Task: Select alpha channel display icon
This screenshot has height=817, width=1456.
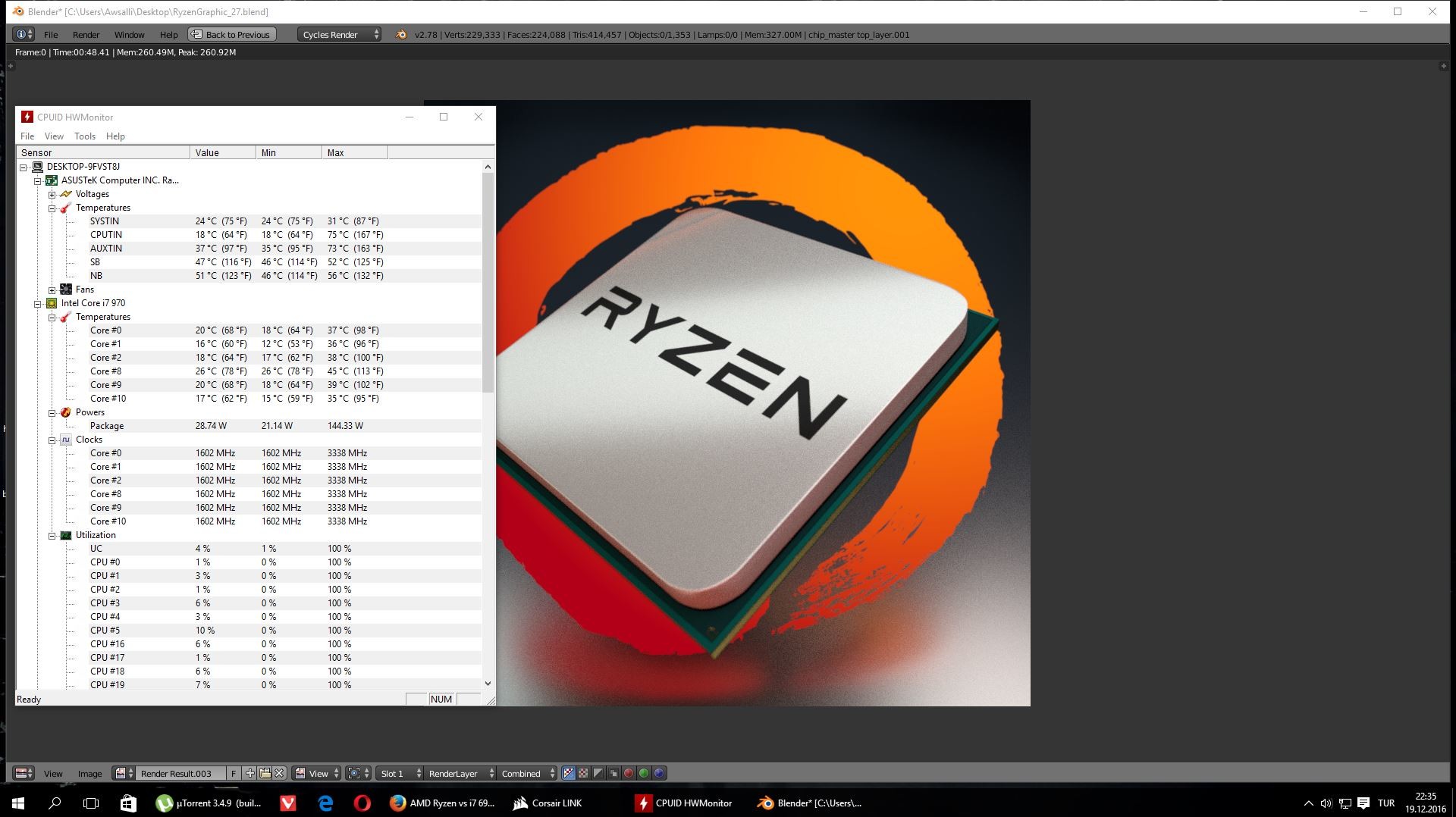Action: pos(598,773)
